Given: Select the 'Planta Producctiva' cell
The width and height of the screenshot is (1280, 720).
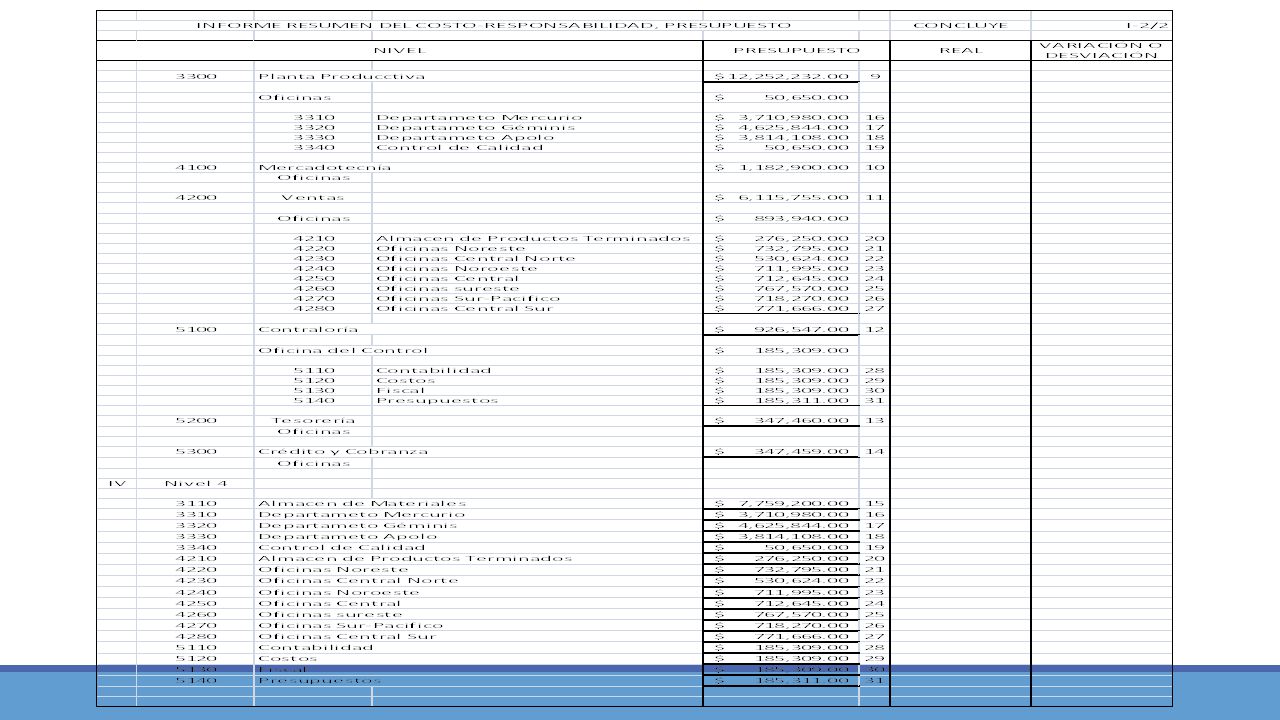Looking at the screenshot, I should [x=341, y=76].
